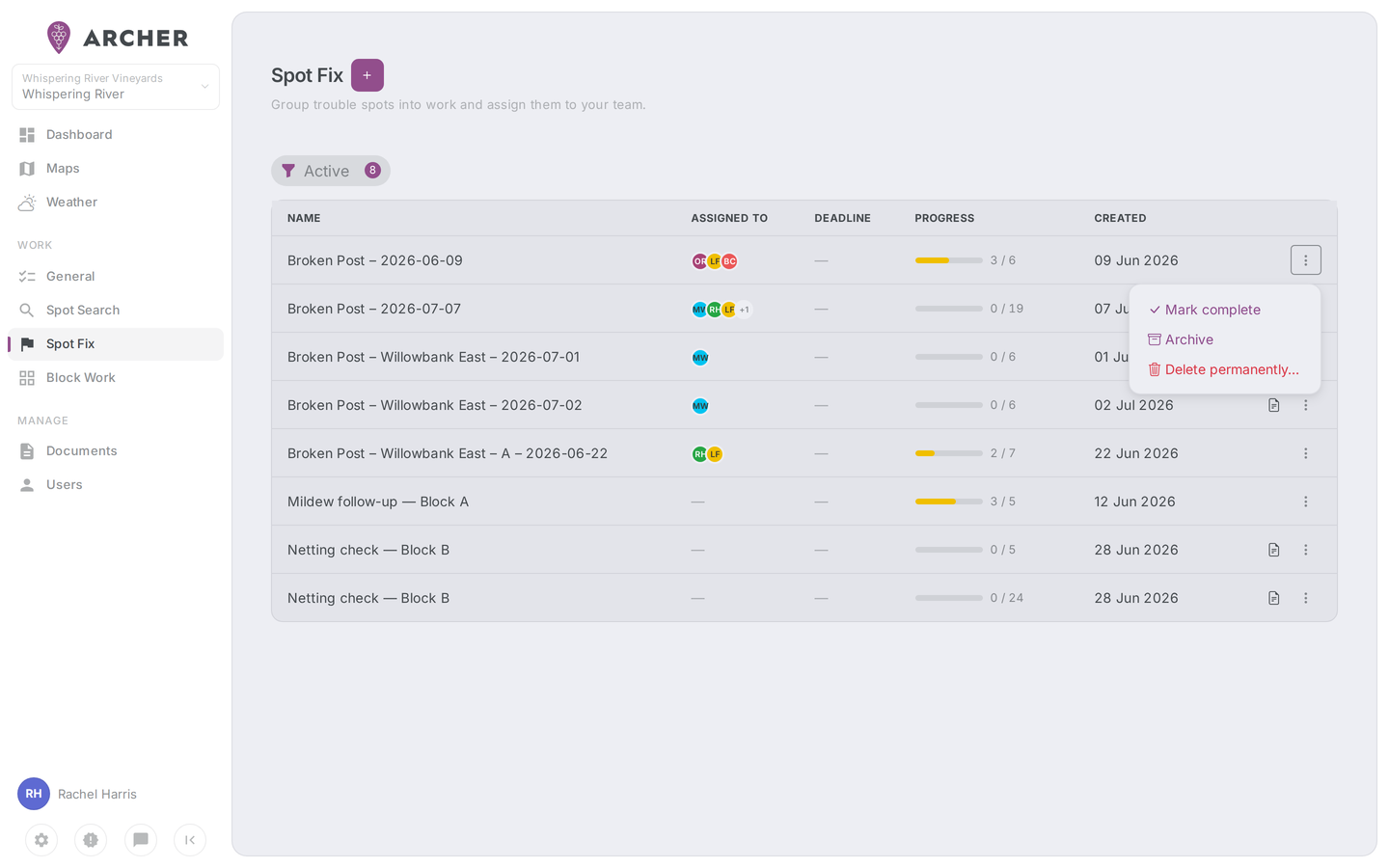This screenshot has height=868, width=1389.
Task: Open the options menu for Willowbank East – 2026-07-02
Action: [x=1306, y=405]
